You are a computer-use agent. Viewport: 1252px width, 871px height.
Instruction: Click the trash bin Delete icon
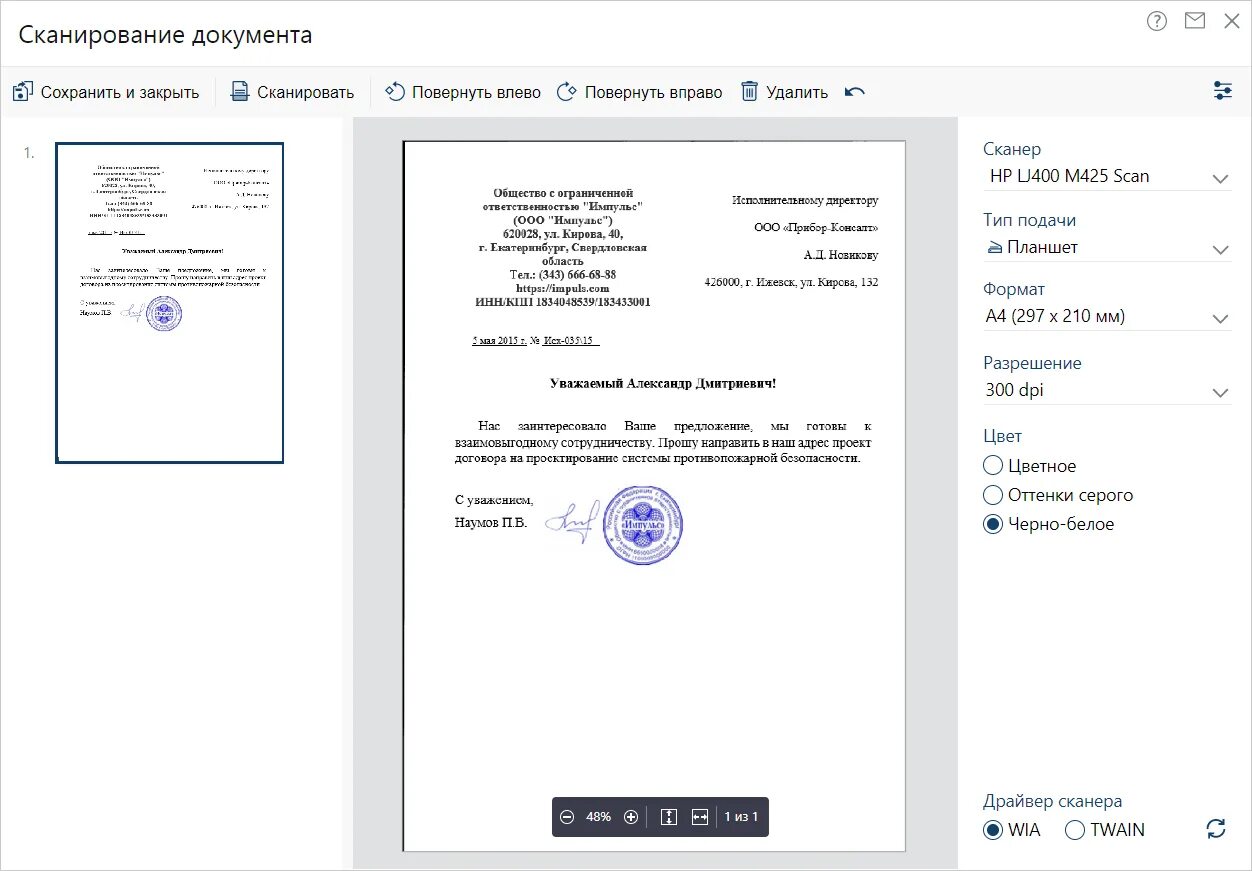[x=750, y=92]
